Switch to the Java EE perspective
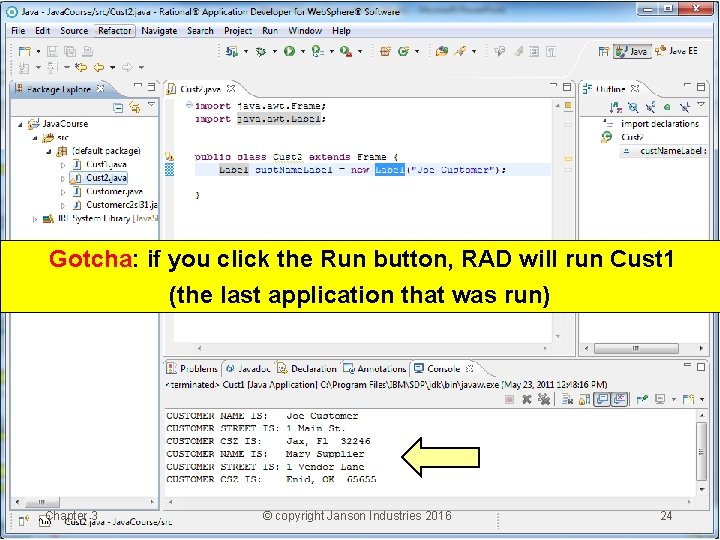 [x=676, y=51]
